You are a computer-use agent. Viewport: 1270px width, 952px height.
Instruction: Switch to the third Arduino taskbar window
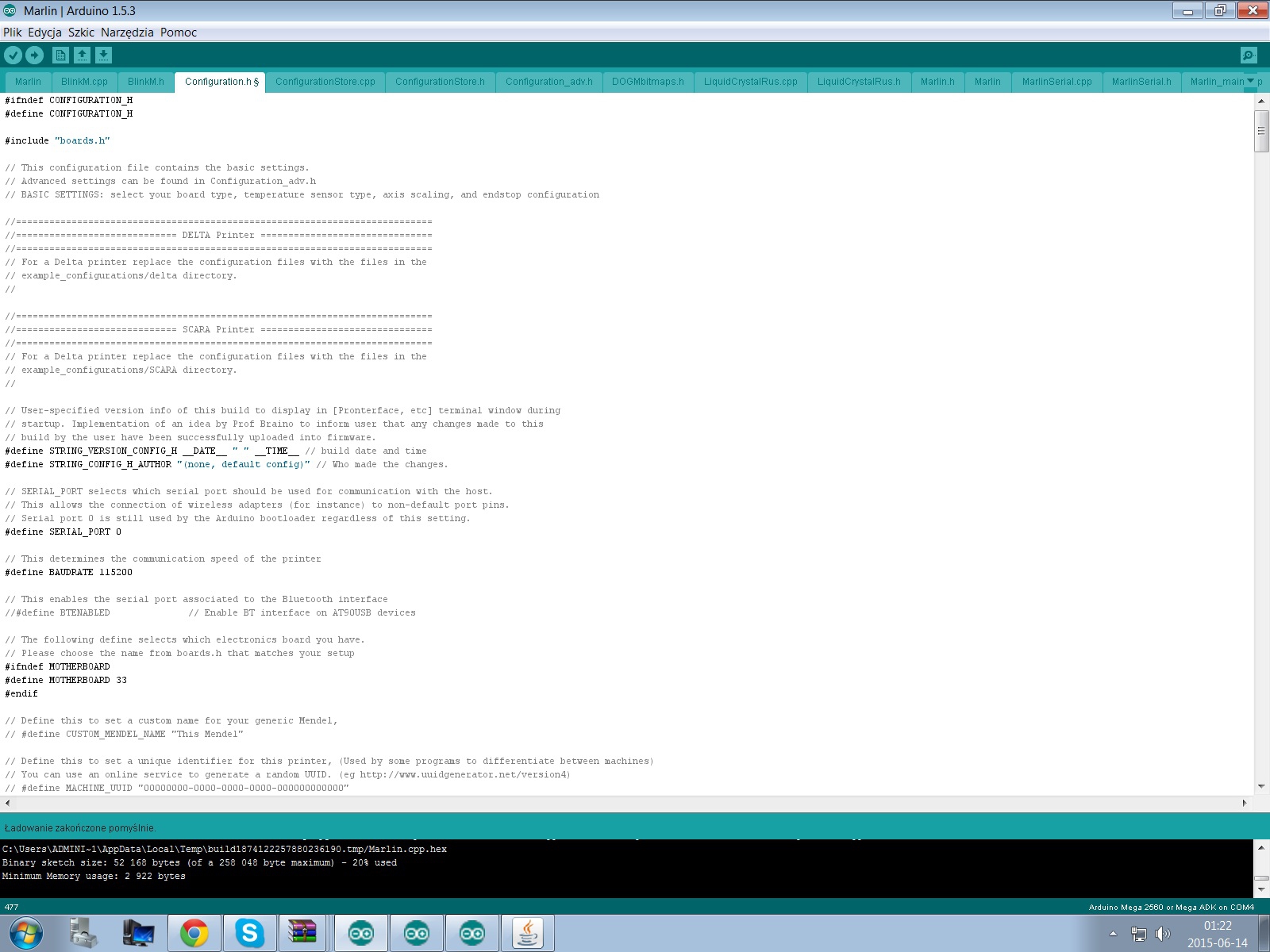coord(472,933)
